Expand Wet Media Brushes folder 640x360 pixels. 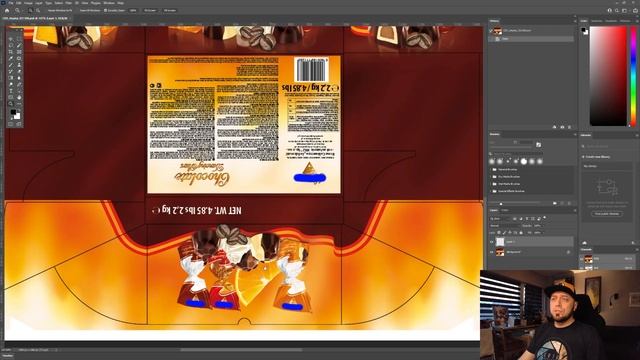491,184
